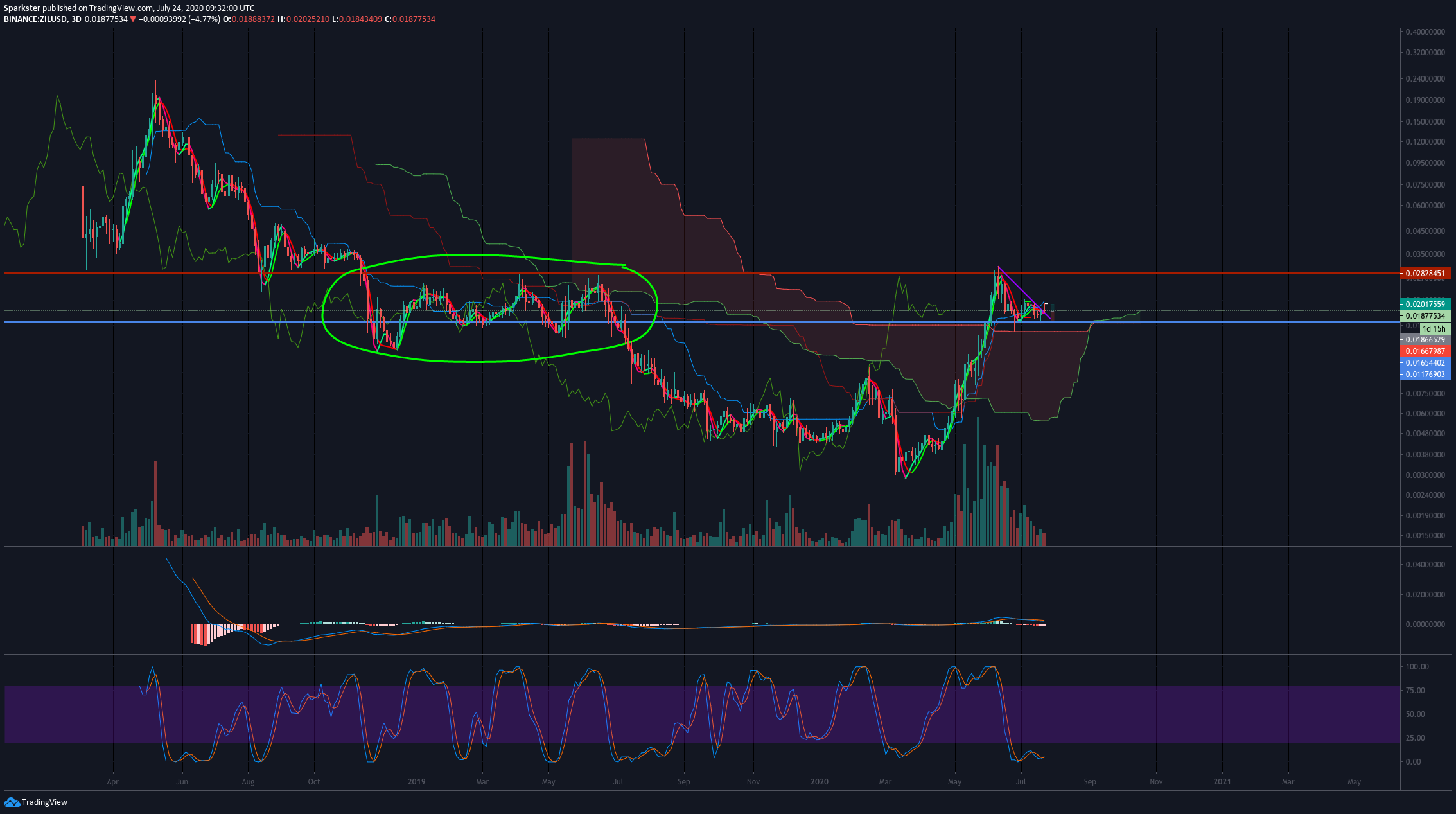
Task: Click the gray 0.01866529 price label
Action: (x=1425, y=340)
